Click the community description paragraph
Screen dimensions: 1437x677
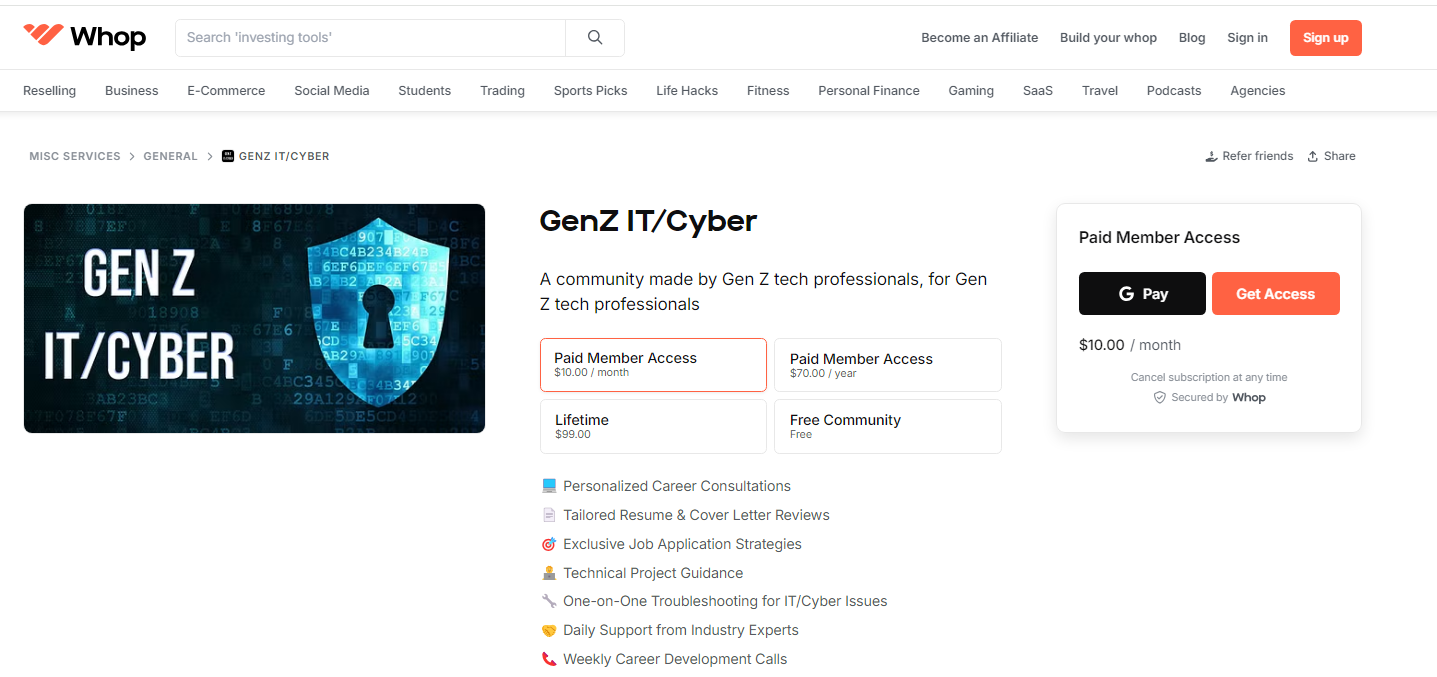(763, 291)
